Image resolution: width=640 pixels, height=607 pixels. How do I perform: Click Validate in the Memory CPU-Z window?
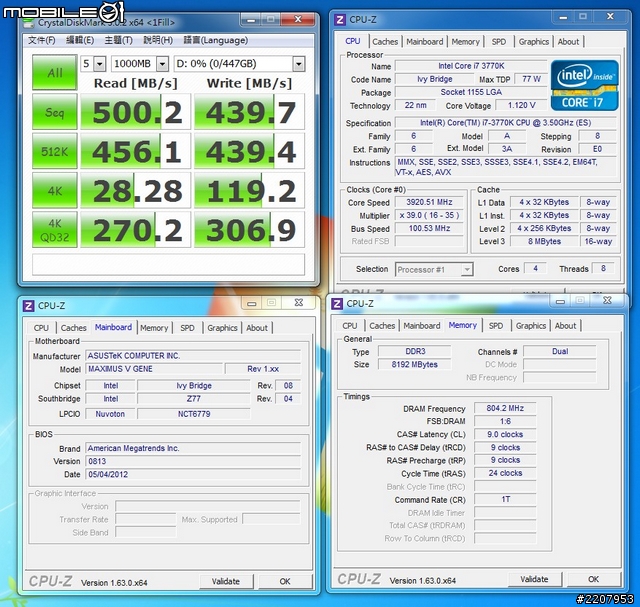pos(534,579)
